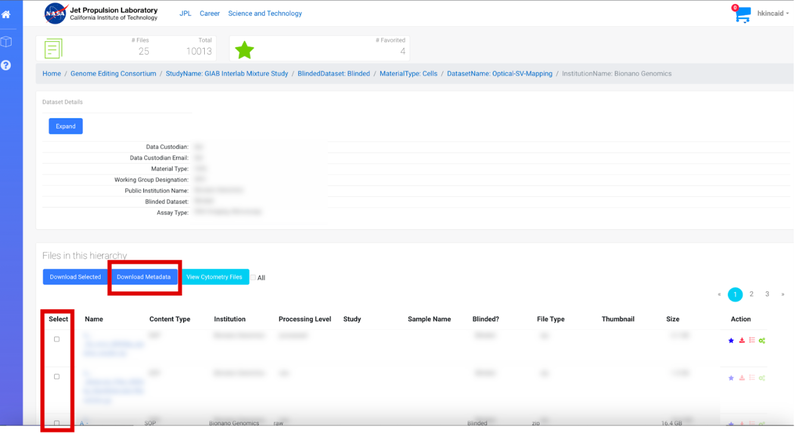Image resolution: width=800 pixels, height=434 pixels.
Task: Click the Institution column header
Action: click(230, 319)
